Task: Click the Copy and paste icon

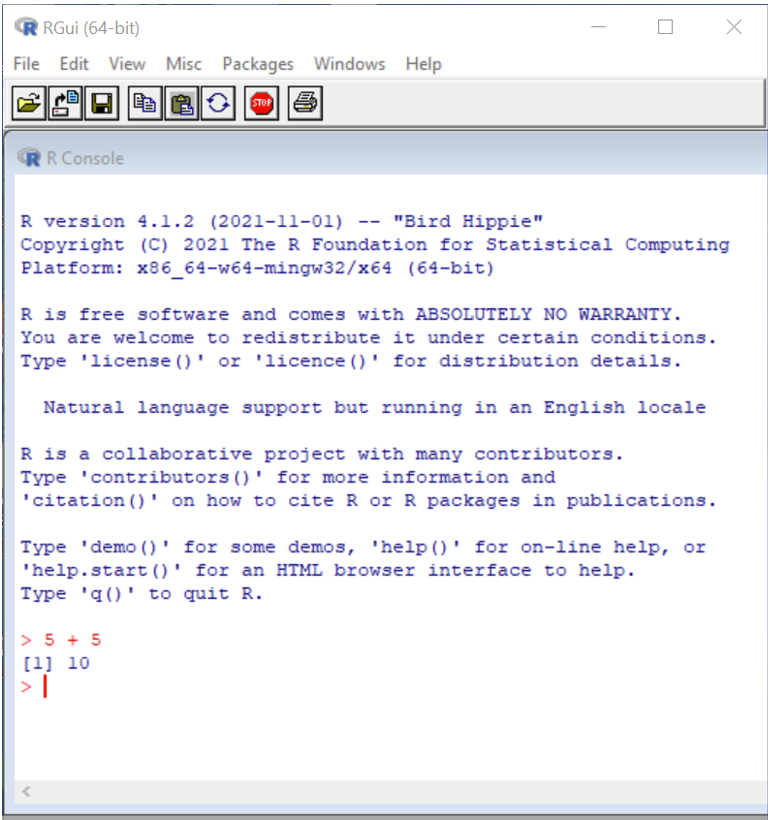Action: click(218, 103)
